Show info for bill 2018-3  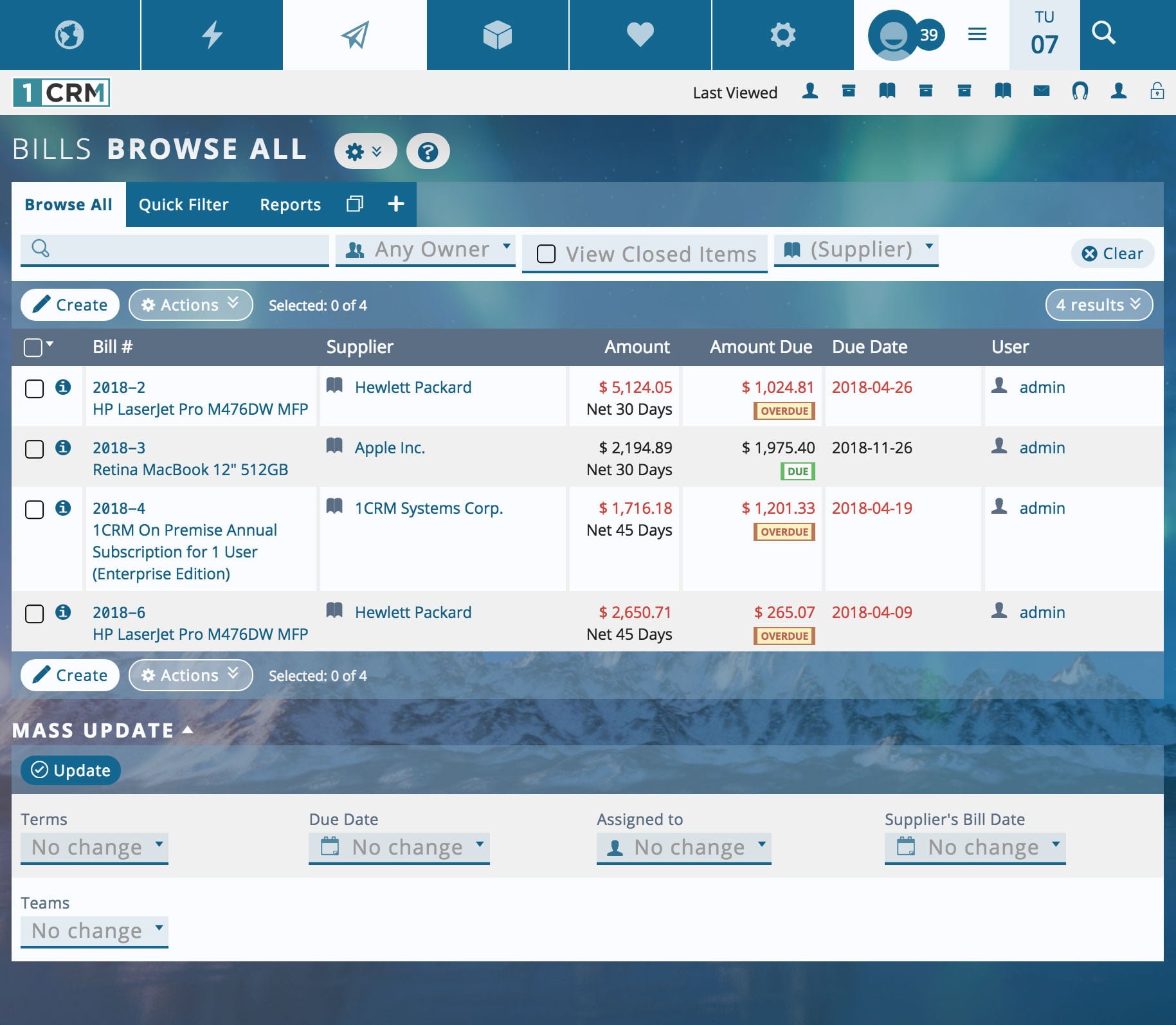click(x=63, y=448)
